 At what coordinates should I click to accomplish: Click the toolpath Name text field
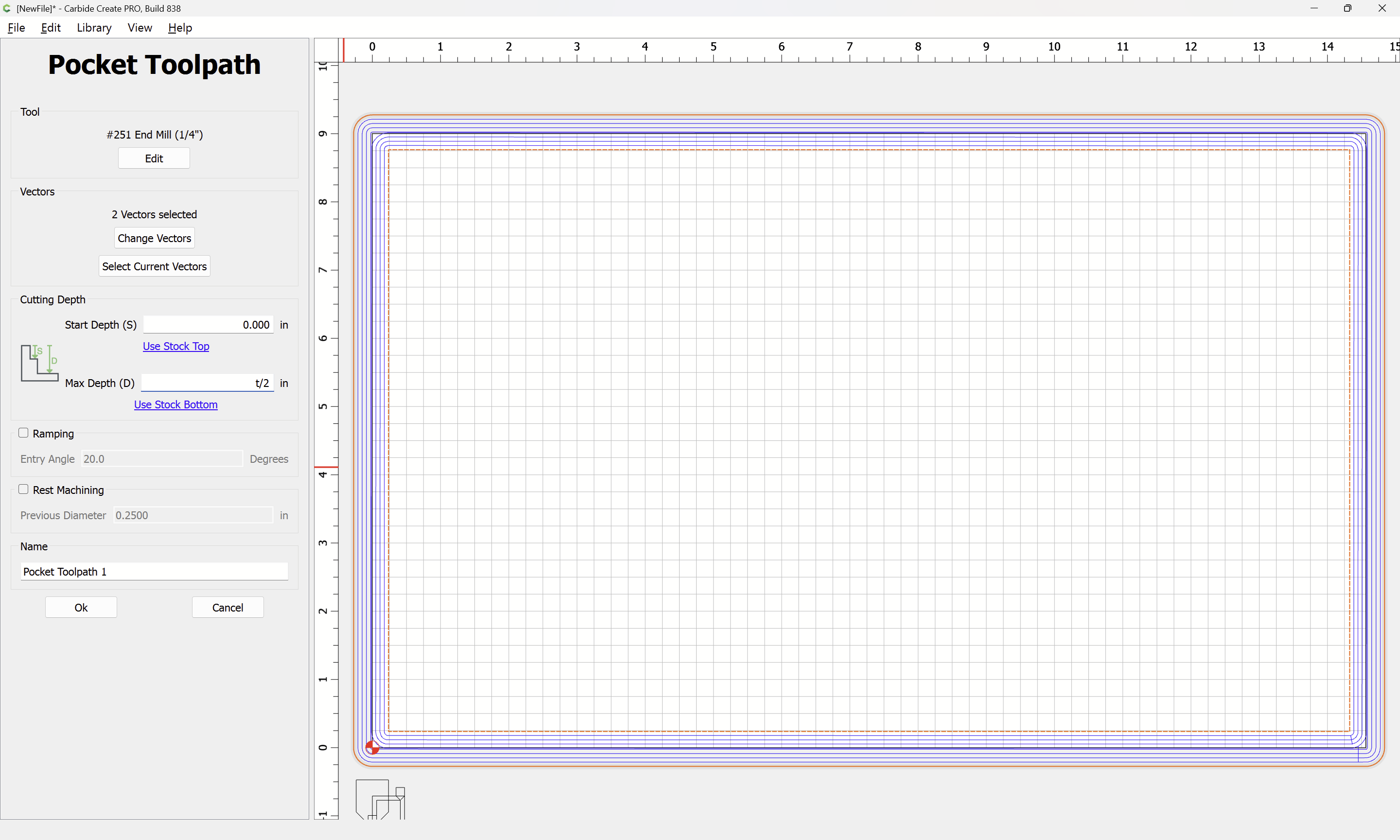[x=154, y=572]
